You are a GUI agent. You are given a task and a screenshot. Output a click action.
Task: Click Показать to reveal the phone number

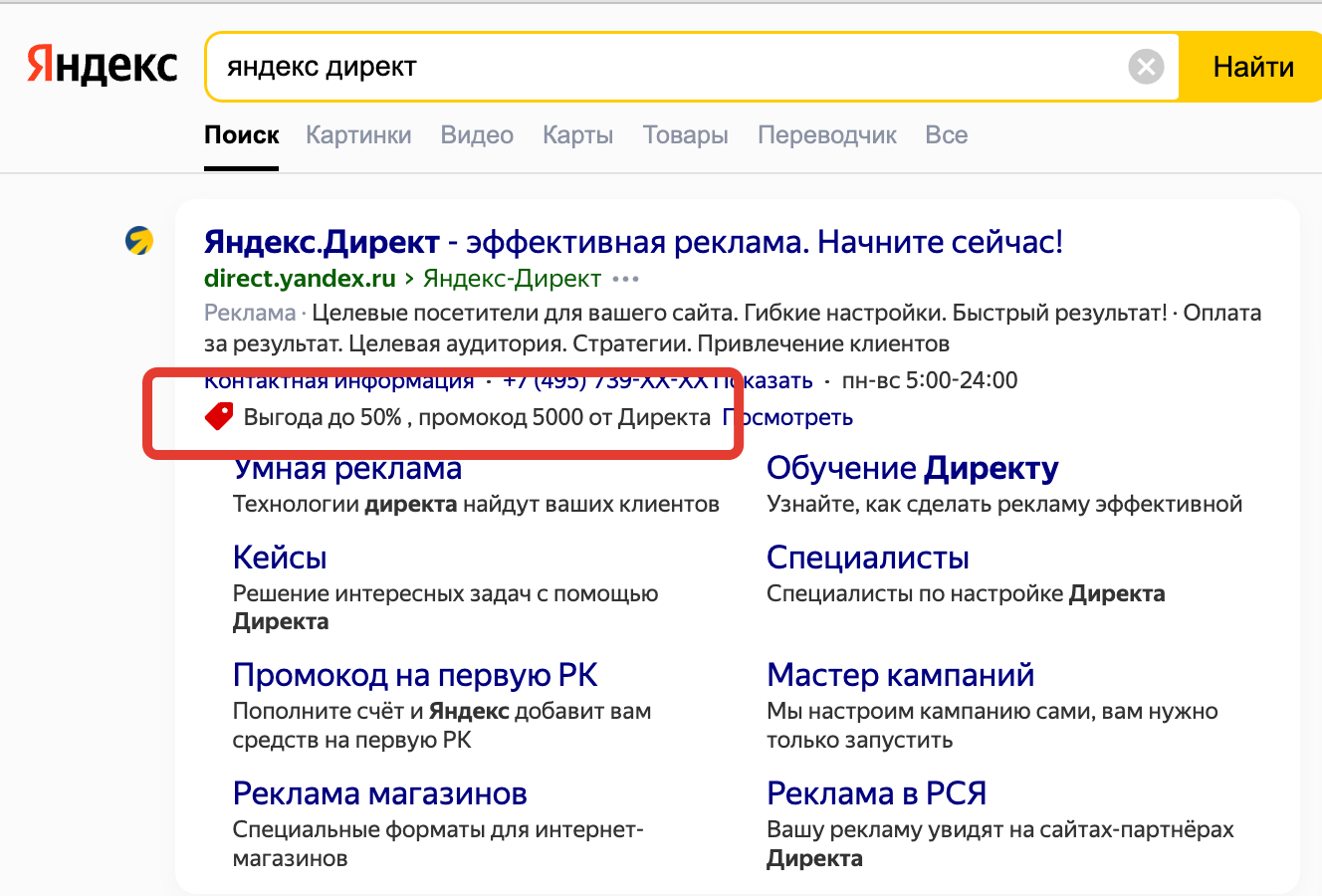coord(765,380)
